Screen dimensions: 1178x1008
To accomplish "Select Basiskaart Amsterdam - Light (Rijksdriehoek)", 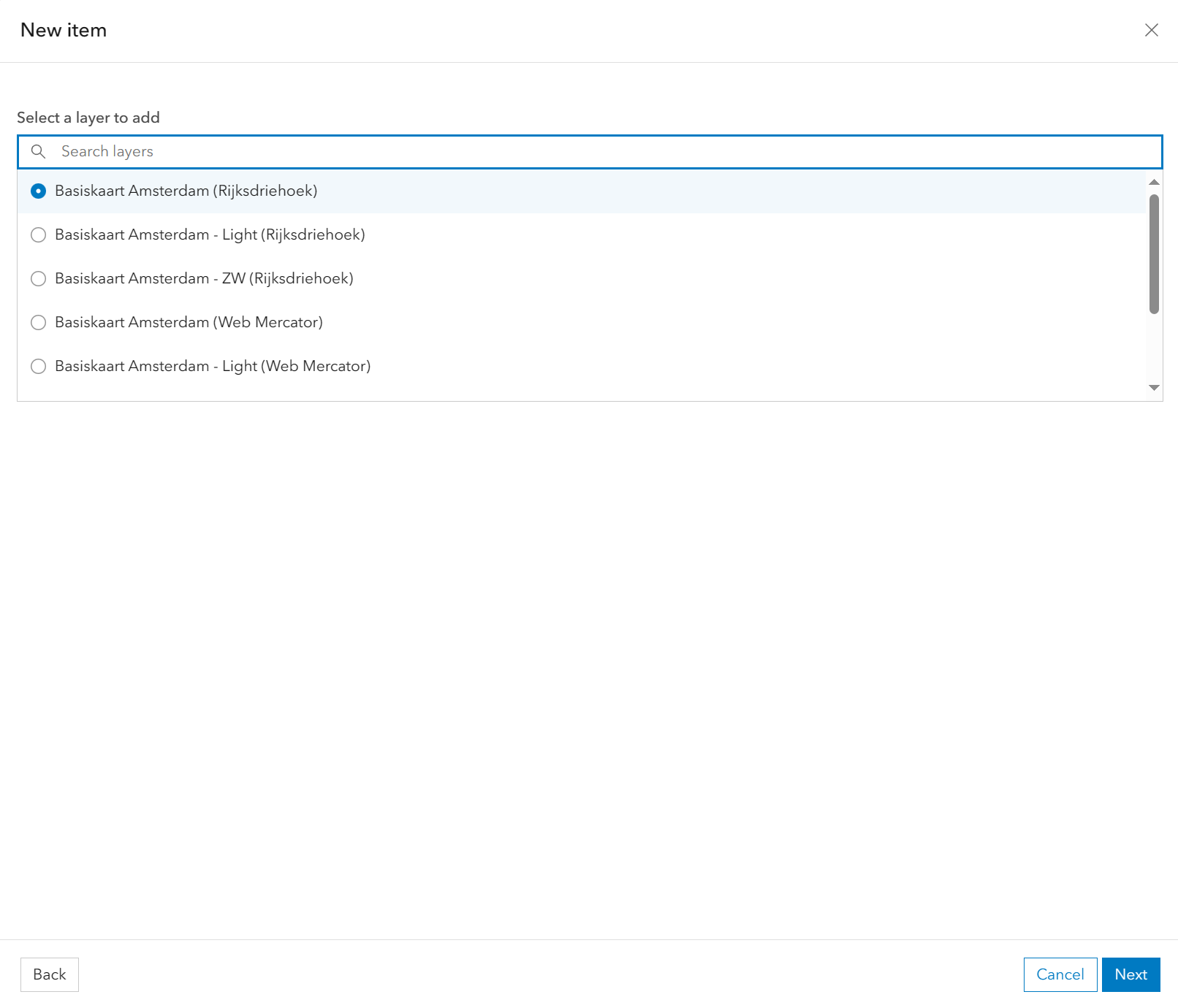I will (38, 234).
